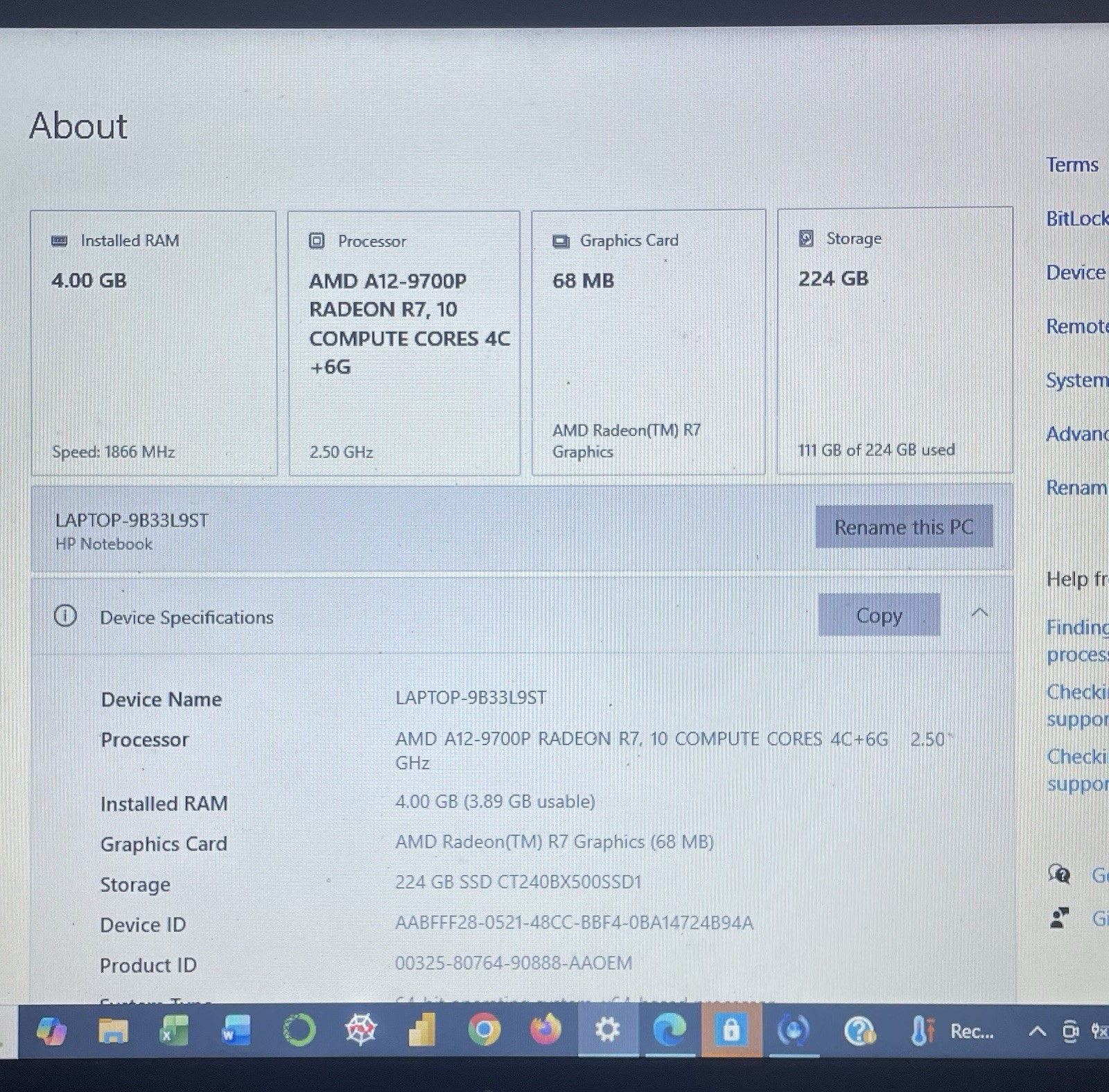
Task: Open the System protection link
Action: [1077, 380]
